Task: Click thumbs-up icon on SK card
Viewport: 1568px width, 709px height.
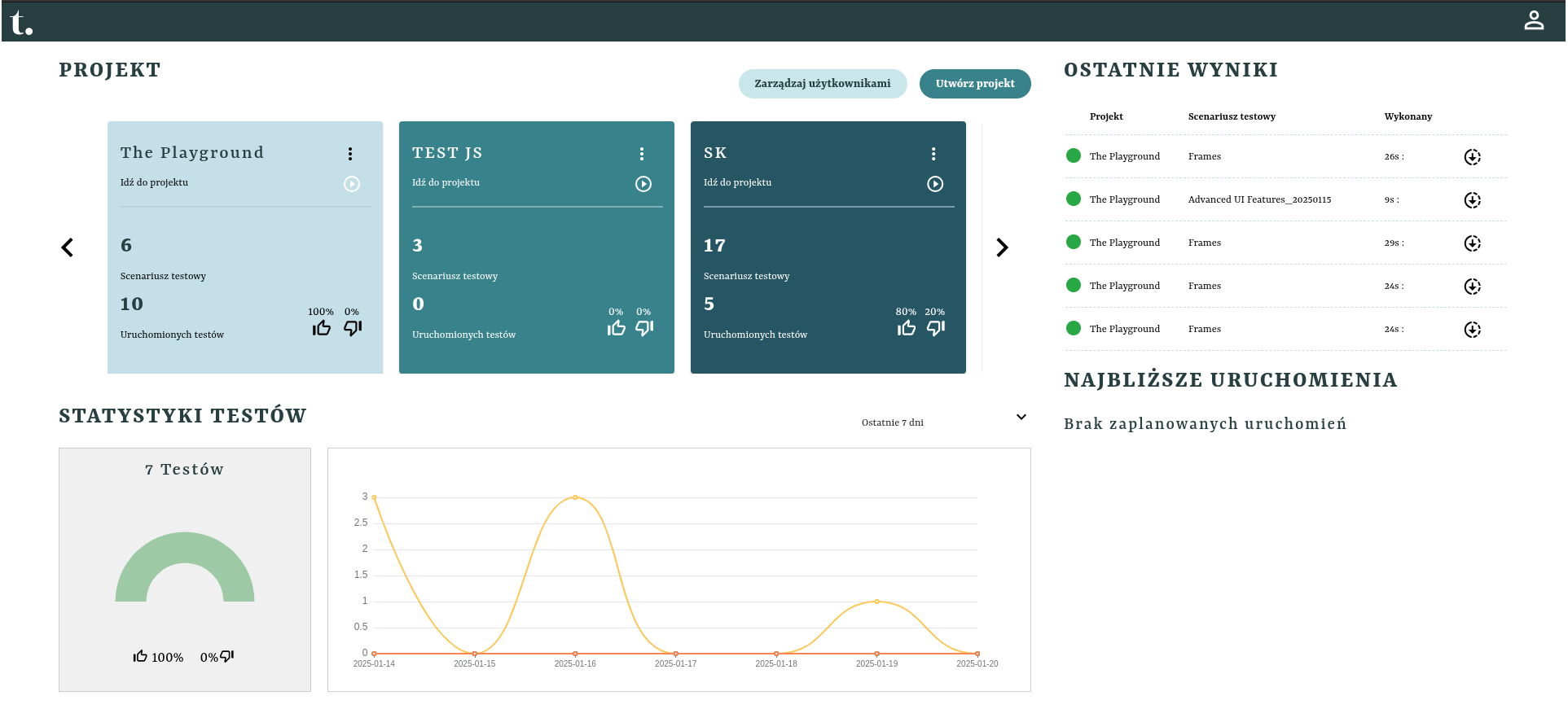Action: tap(906, 328)
